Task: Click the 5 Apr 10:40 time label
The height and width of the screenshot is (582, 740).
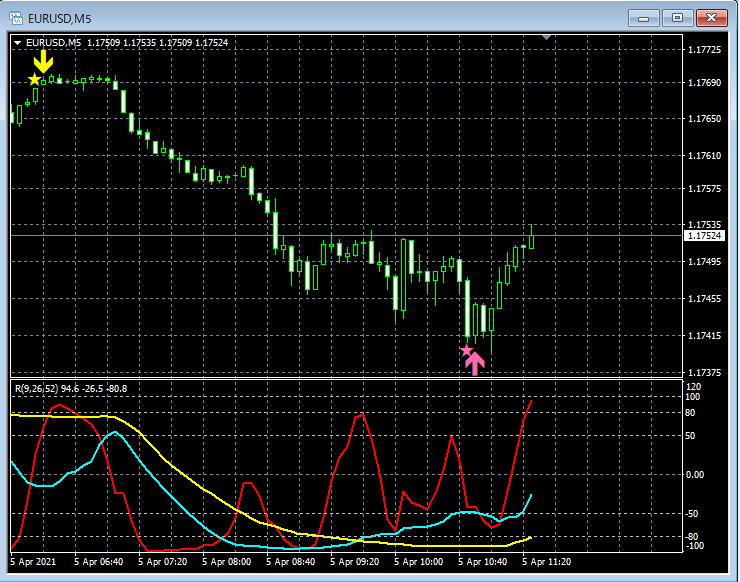Action: pyautogui.click(x=483, y=562)
